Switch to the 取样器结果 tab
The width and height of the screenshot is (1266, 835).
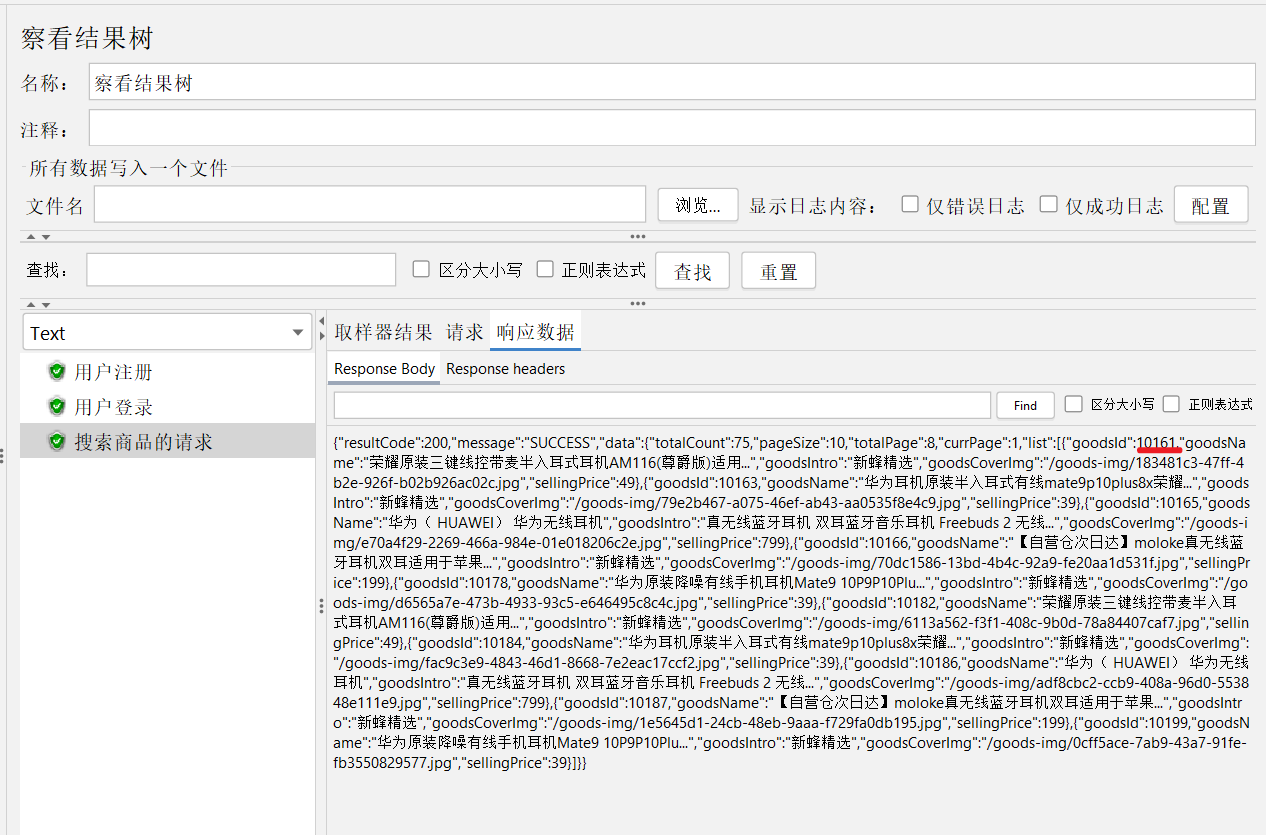click(384, 332)
